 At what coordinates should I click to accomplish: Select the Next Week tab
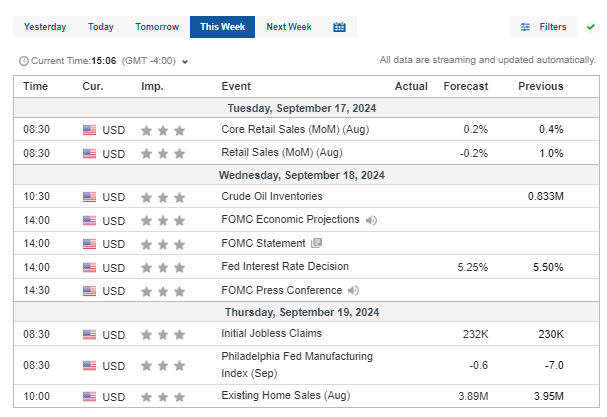coord(288,27)
